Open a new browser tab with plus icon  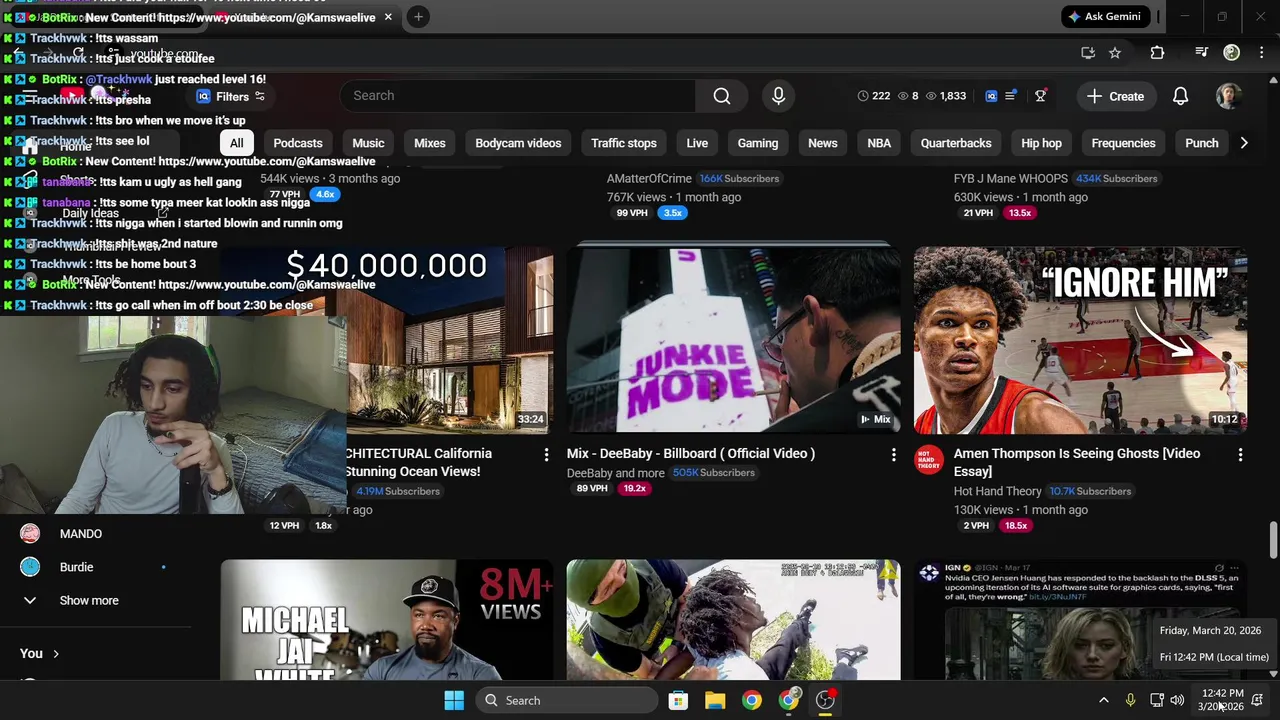coord(418,17)
